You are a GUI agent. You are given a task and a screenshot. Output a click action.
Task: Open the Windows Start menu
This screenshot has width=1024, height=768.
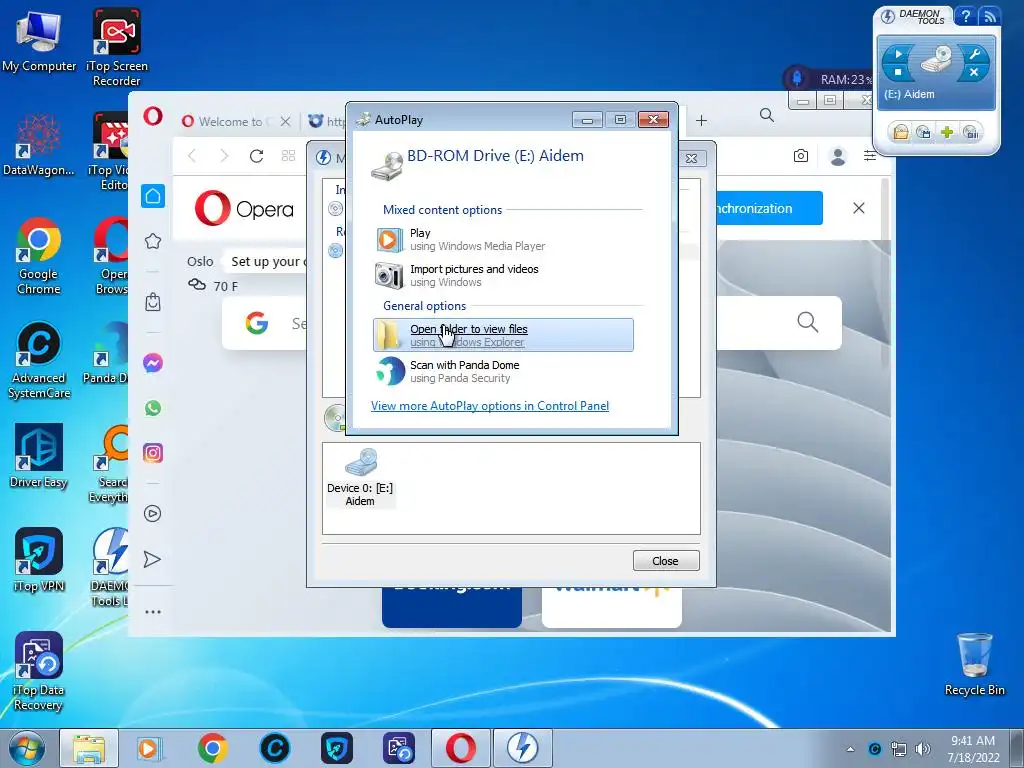(27, 748)
